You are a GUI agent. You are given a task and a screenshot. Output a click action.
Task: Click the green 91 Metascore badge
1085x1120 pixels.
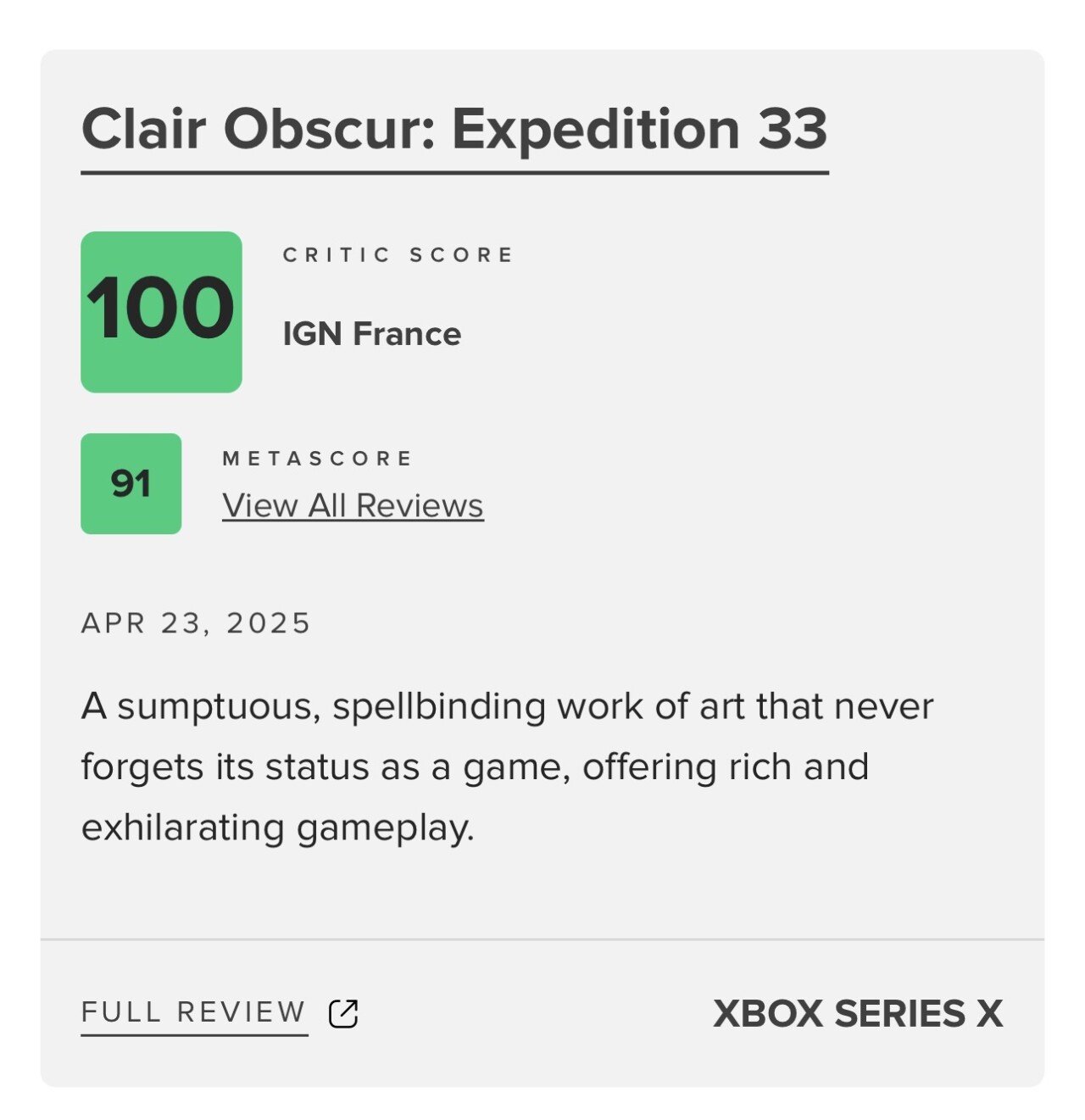(x=131, y=484)
